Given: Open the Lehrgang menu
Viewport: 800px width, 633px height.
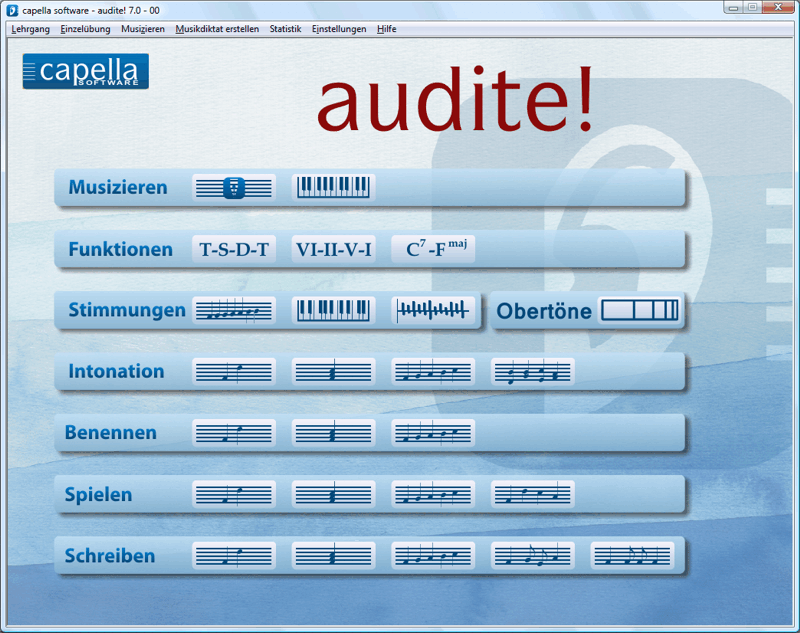Looking at the screenshot, I should [31, 29].
